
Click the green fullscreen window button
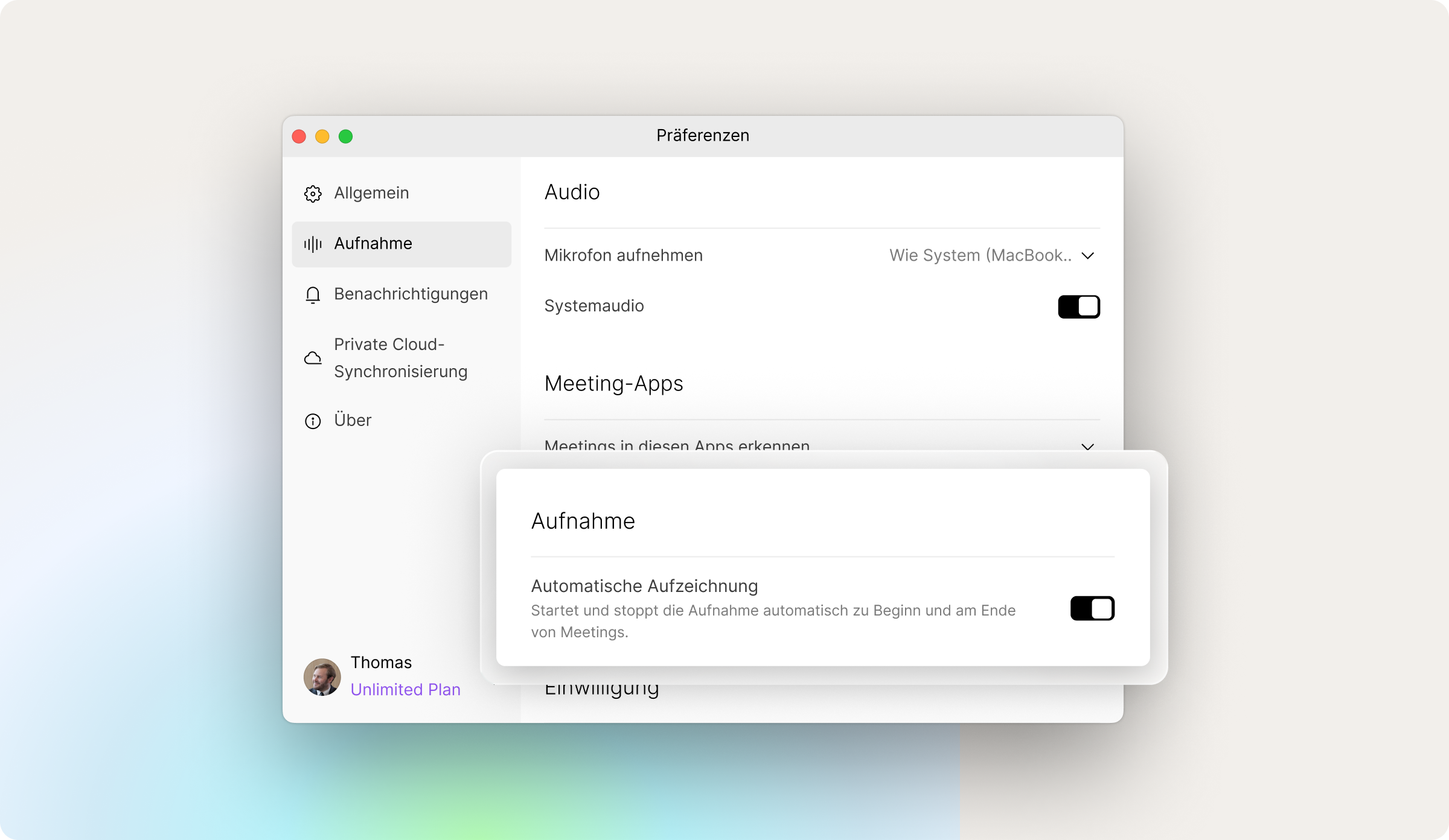point(345,136)
